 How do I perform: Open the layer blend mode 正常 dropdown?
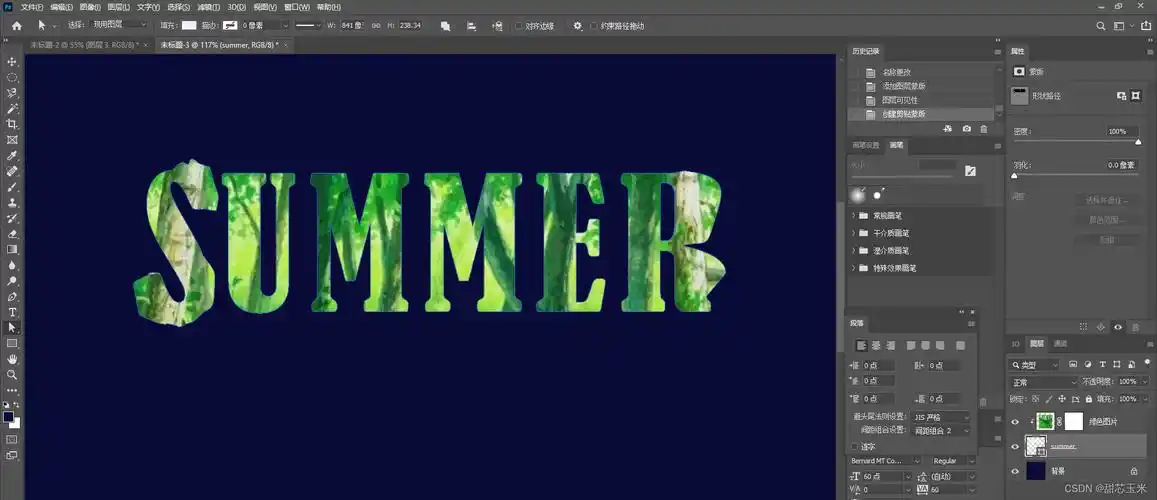1044,382
